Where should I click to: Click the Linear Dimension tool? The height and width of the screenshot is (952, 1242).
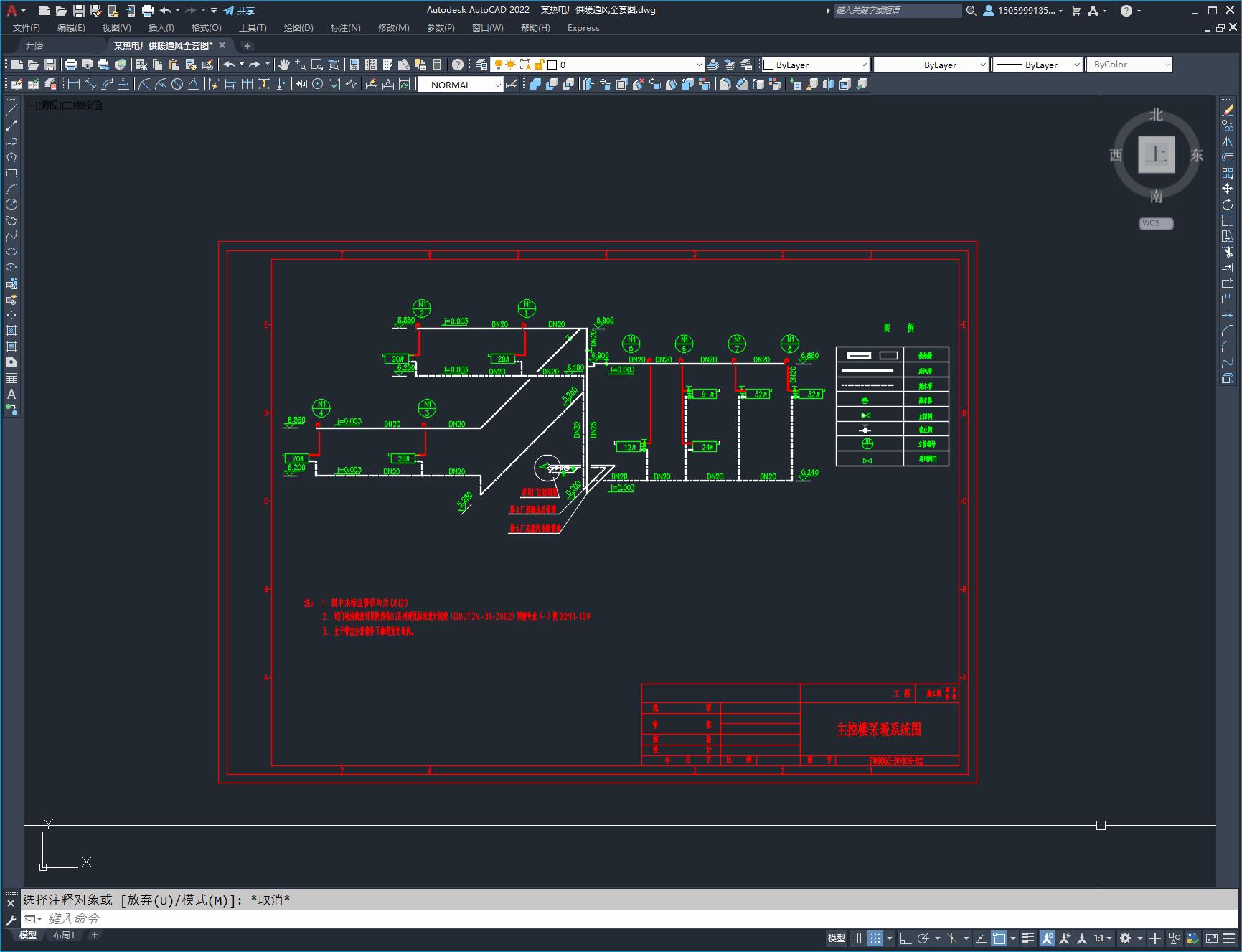(x=73, y=84)
